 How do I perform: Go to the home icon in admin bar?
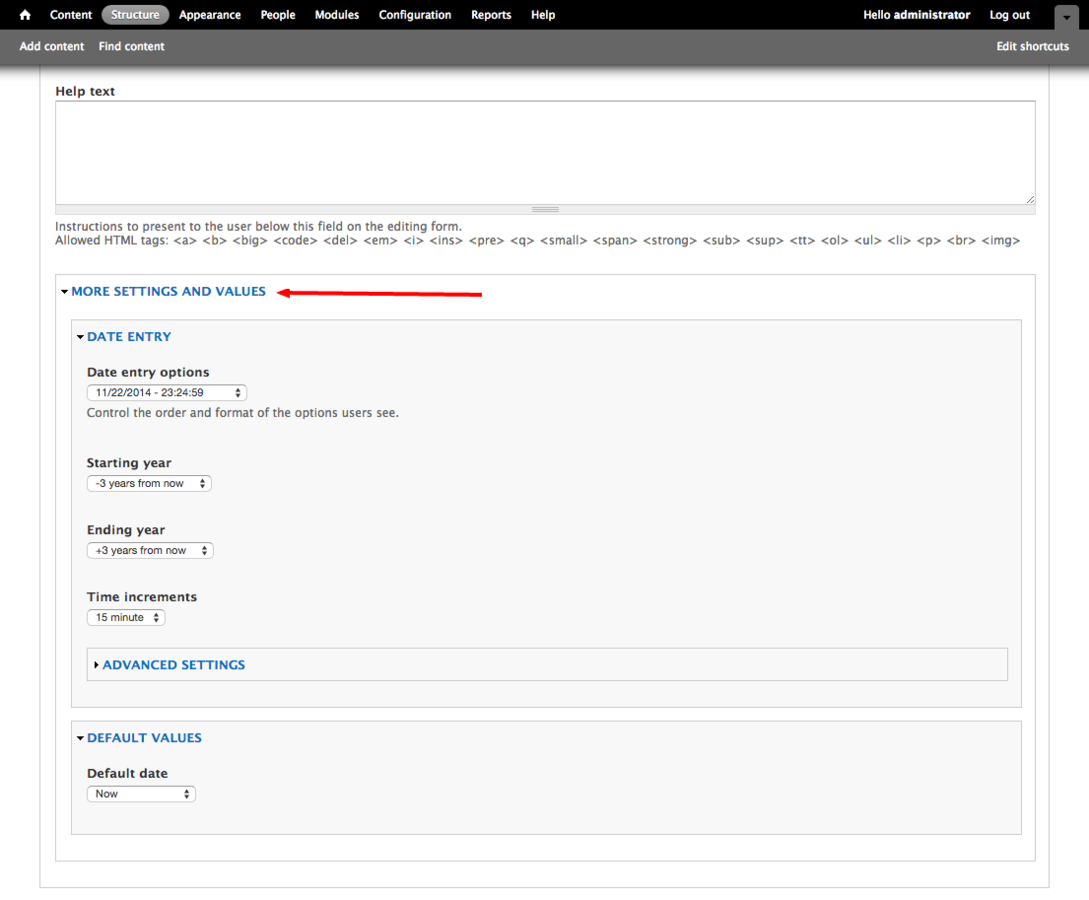pos(25,15)
